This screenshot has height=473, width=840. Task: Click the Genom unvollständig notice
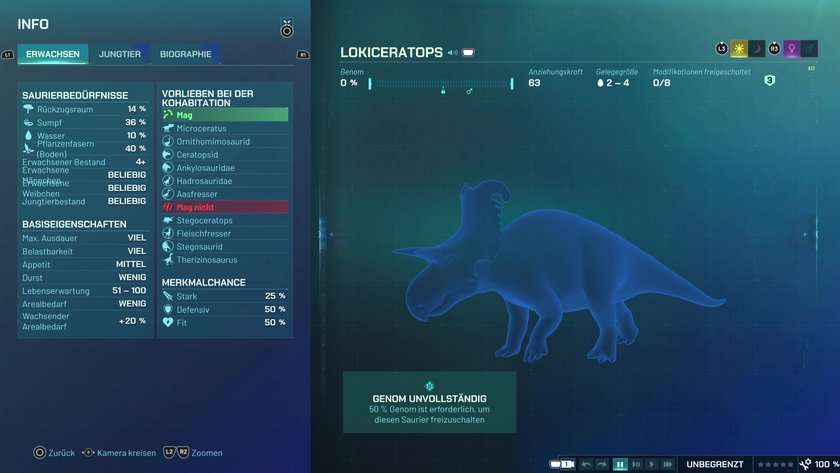point(429,402)
